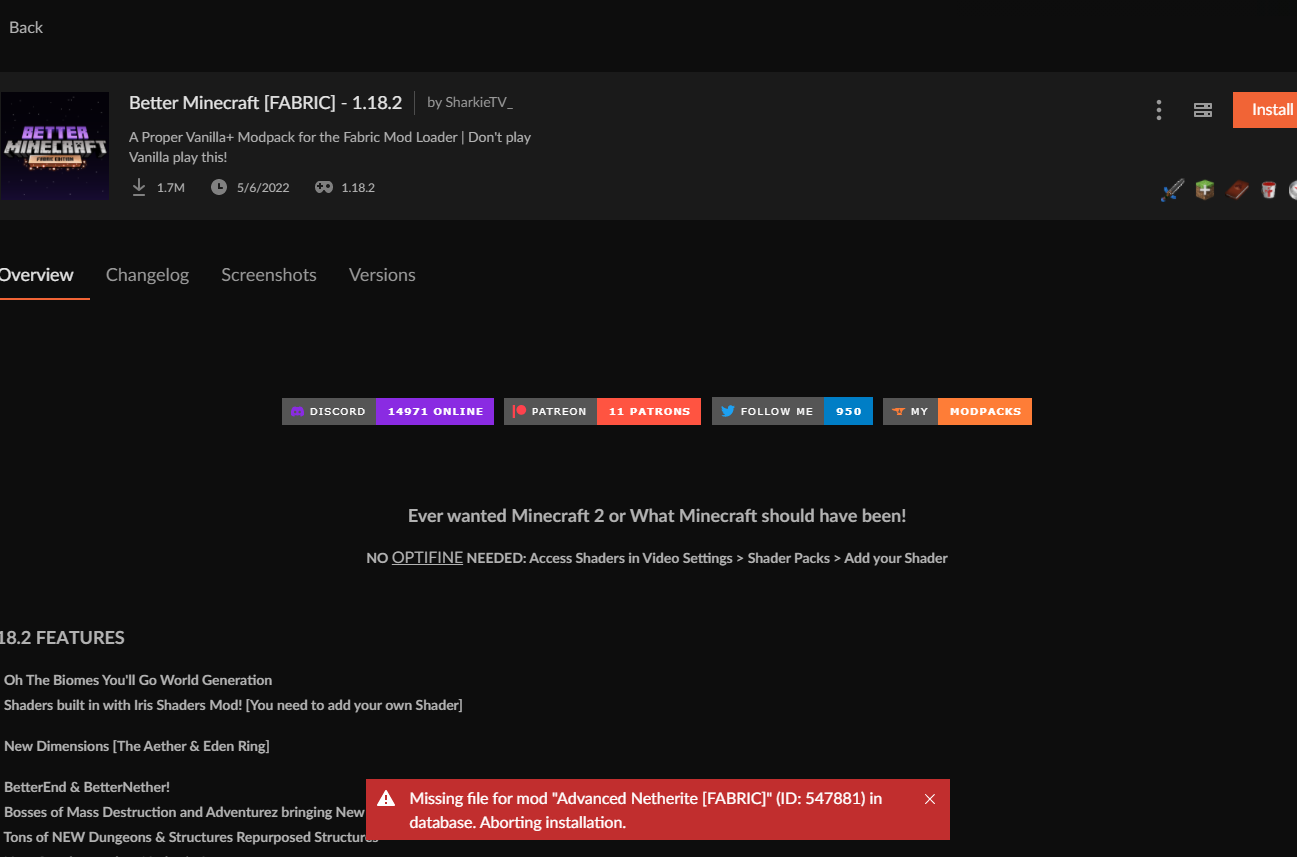
Task: Click the clock icon next to 5/6/2022
Action: pyautogui.click(x=218, y=186)
